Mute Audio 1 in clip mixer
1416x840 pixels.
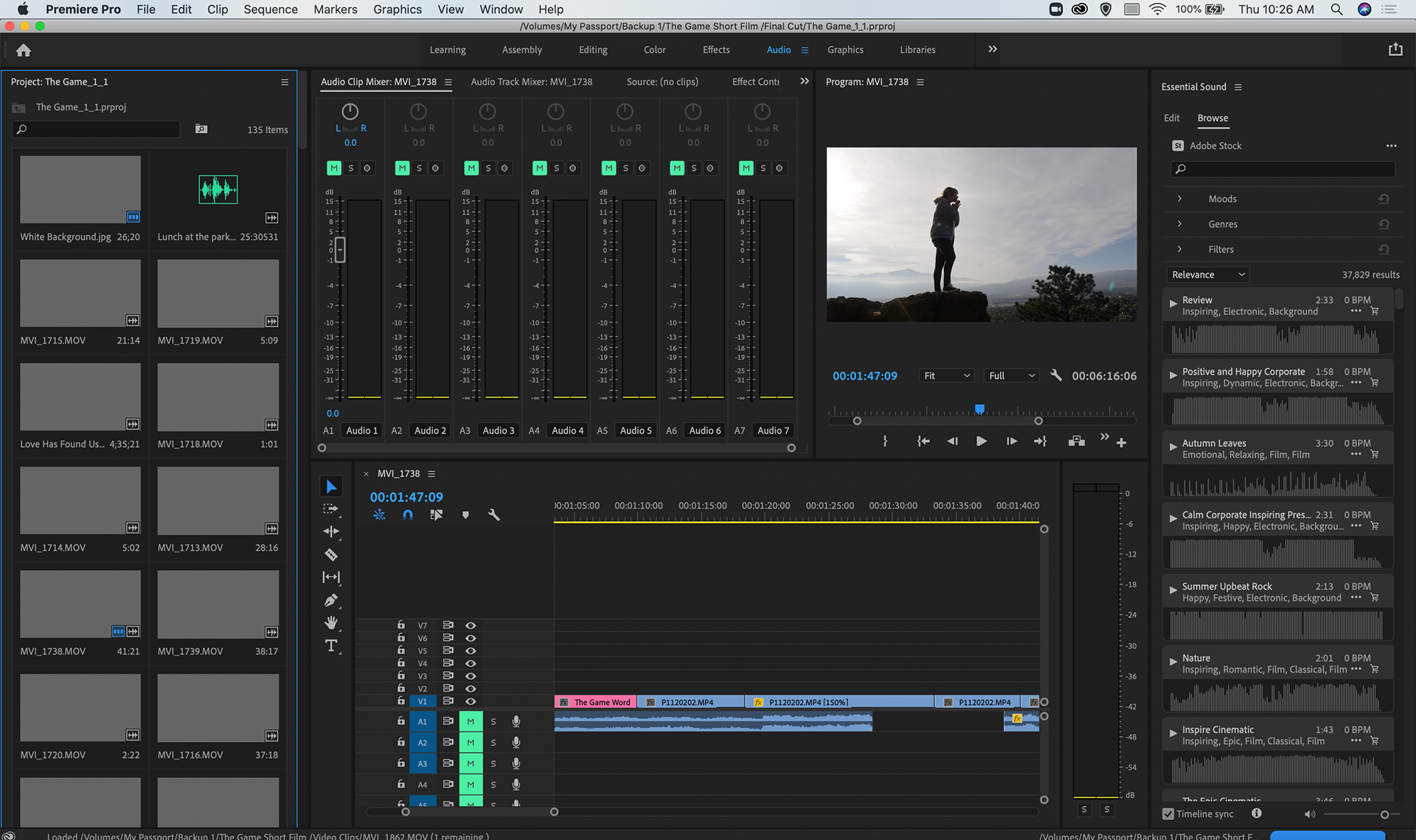point(334,168)
